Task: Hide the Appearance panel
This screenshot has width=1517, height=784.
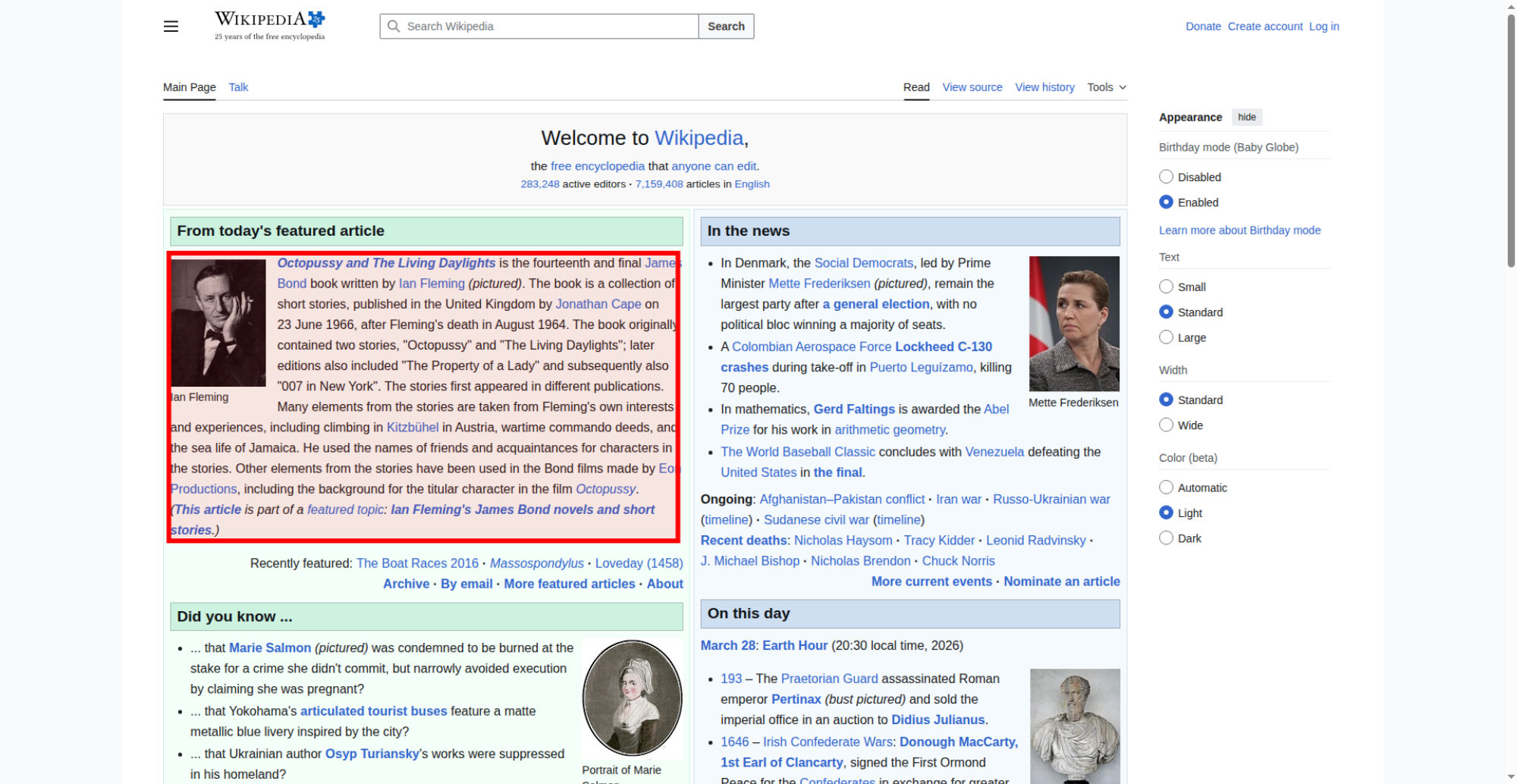Action: pos(1246,117)
